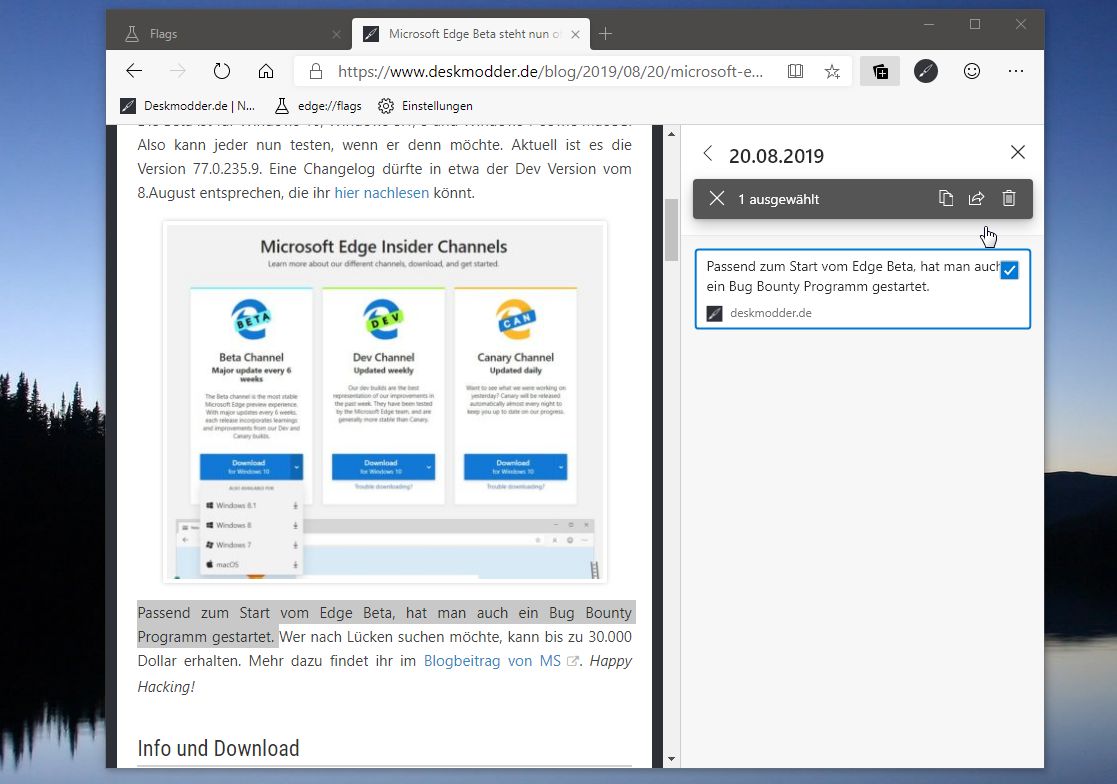Click the Windows 8.1 entry in image
1117x784 pixels.
251,505
